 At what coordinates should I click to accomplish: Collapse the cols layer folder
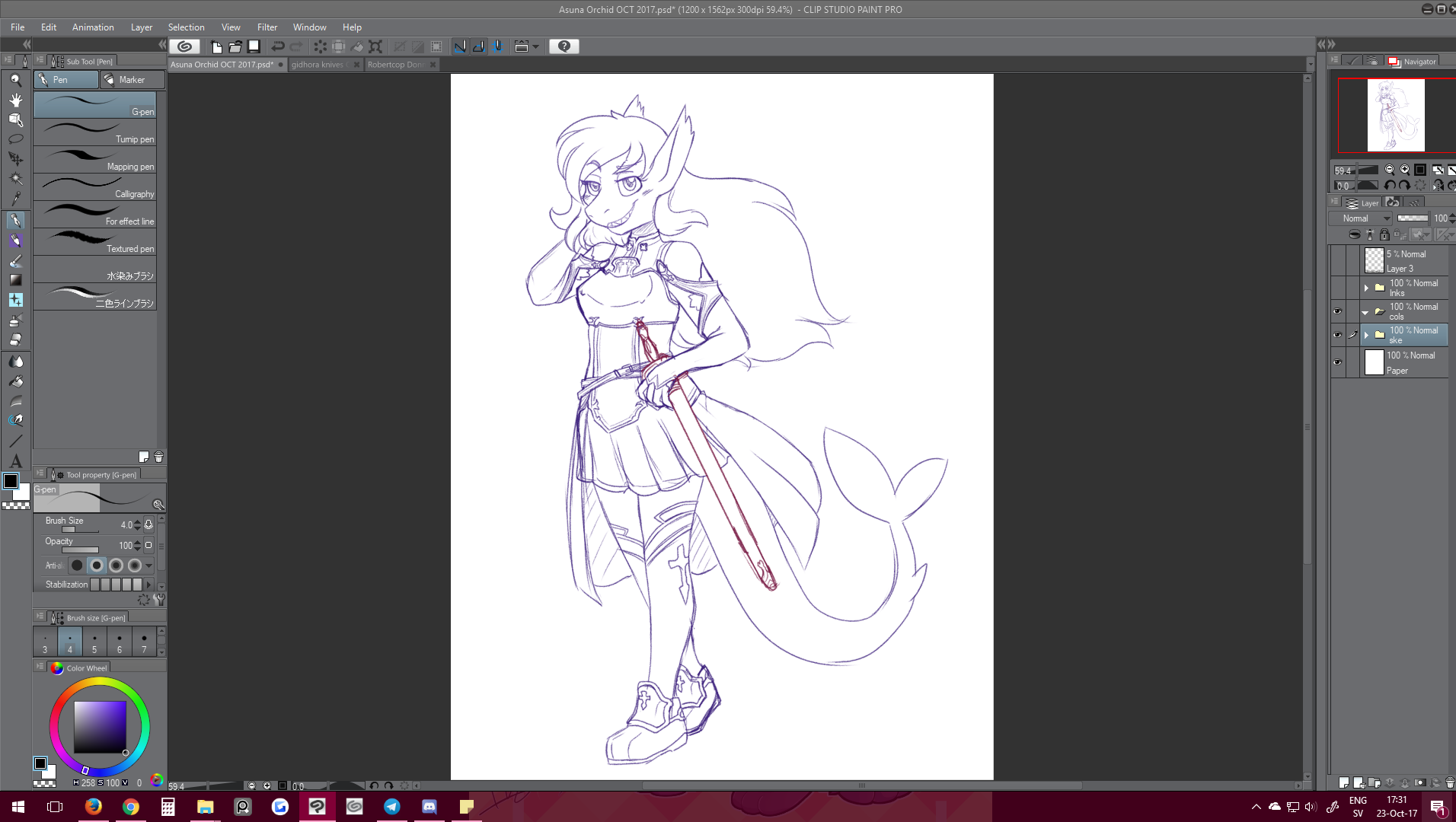[1366, 312]
